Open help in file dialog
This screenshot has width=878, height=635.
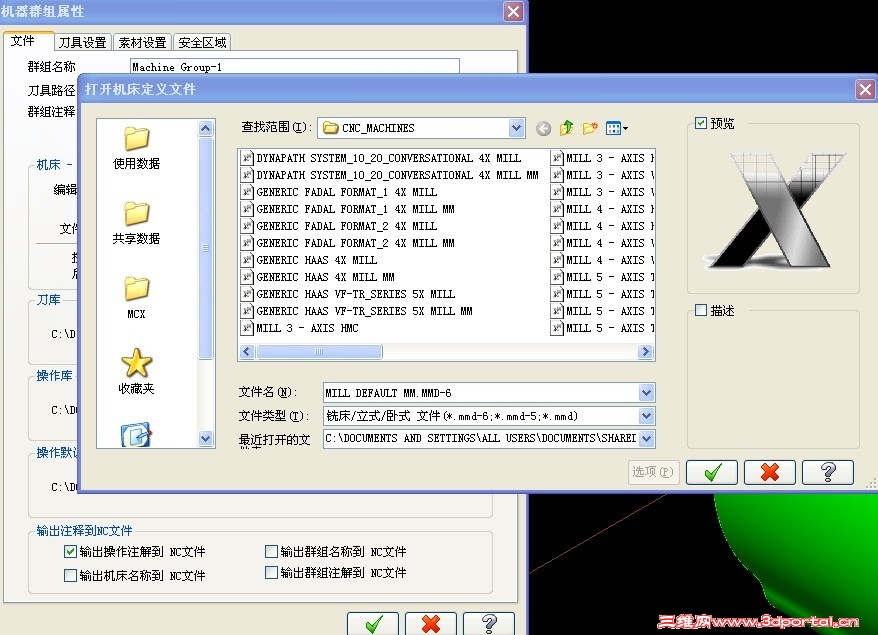[x=828, y=473]
